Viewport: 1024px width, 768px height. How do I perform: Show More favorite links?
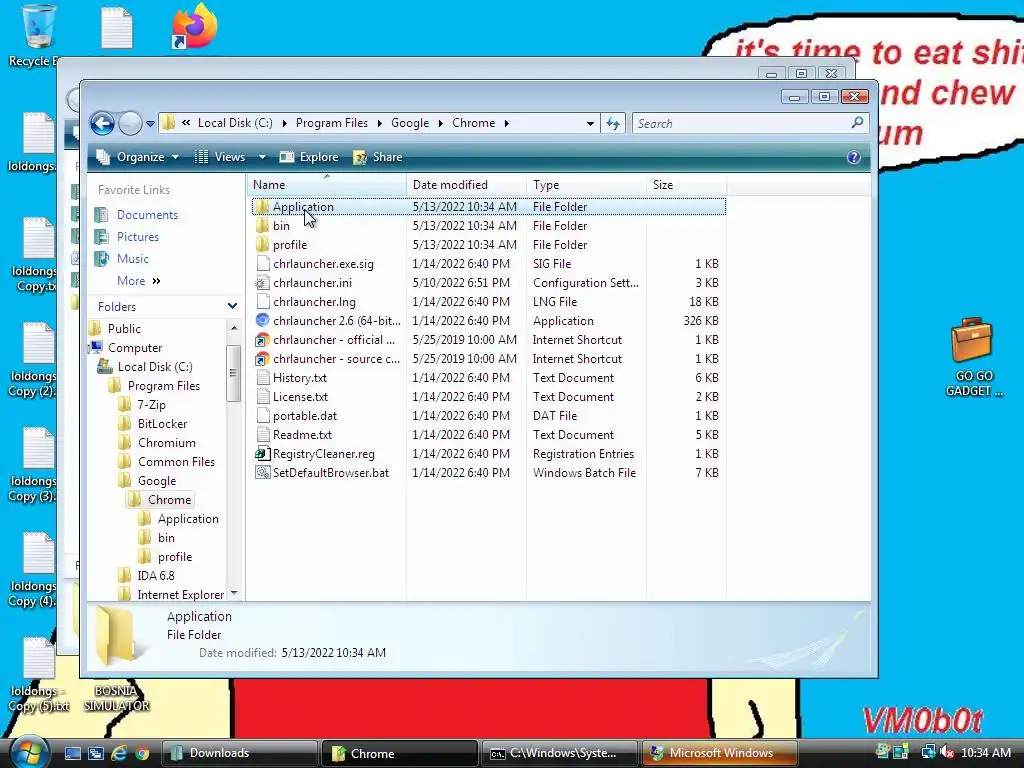[138, 281]
